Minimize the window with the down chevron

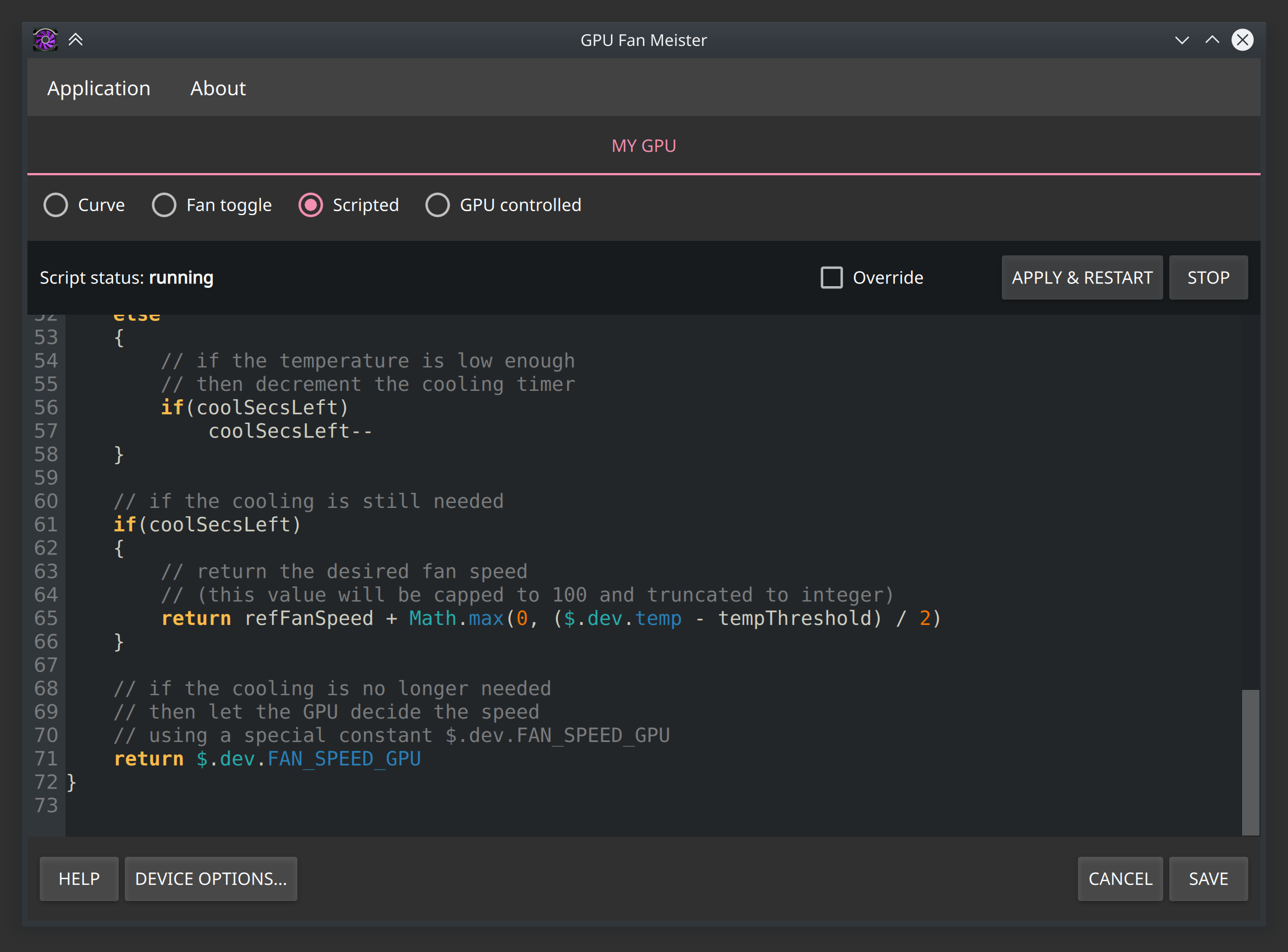point(1182,40)
